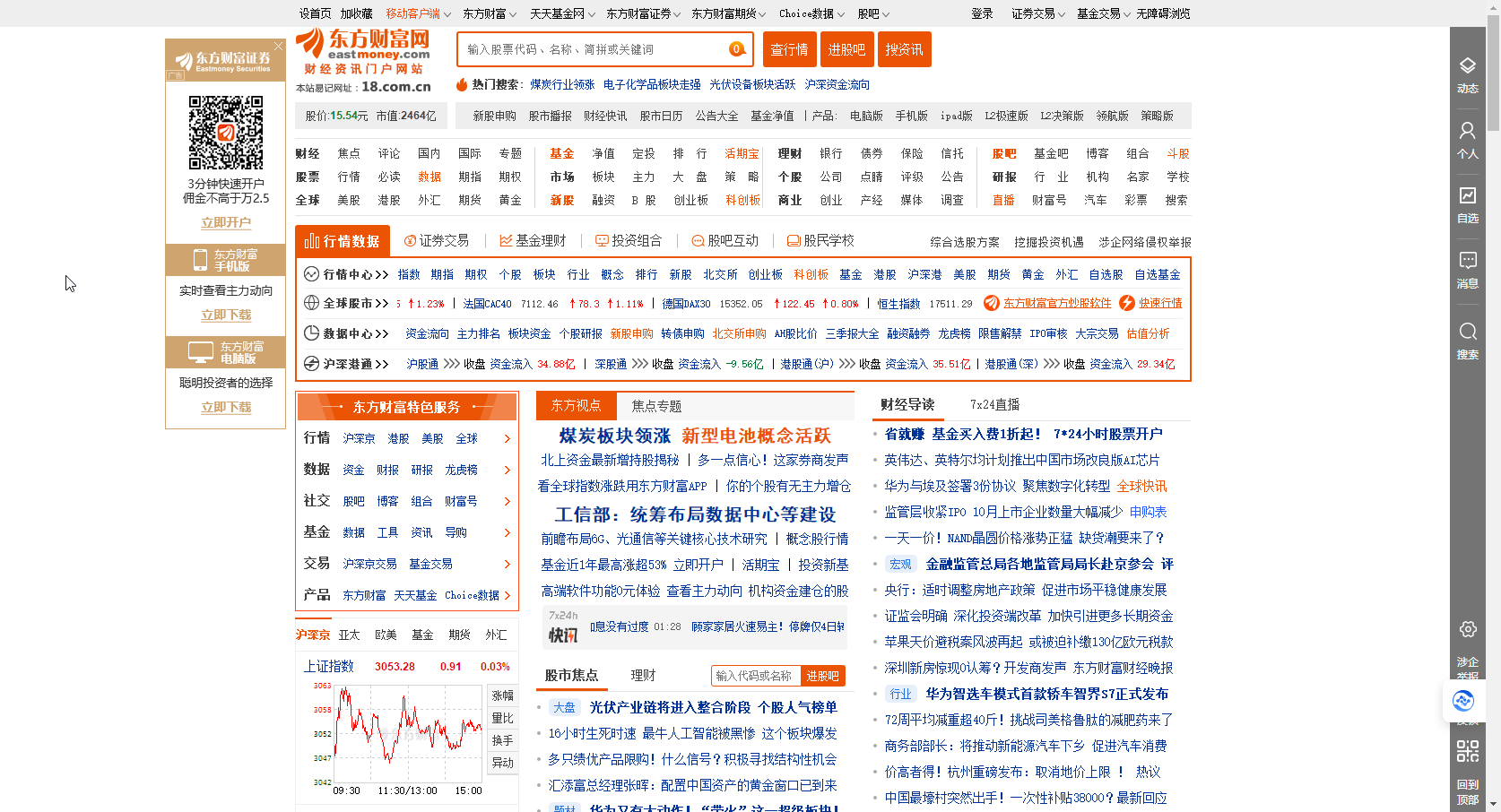Select 投资组合 tab
The height and width of the screenshot is (812, 1501).
pyautogui.click(x=629, y=240)
